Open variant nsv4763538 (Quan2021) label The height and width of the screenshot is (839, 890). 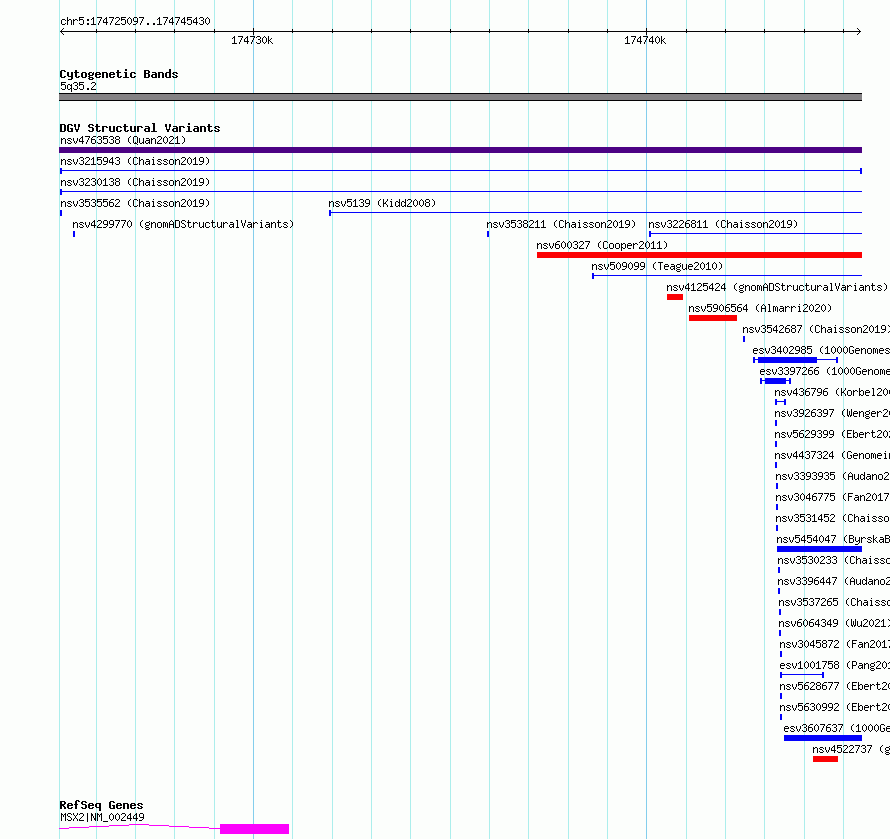123,140
